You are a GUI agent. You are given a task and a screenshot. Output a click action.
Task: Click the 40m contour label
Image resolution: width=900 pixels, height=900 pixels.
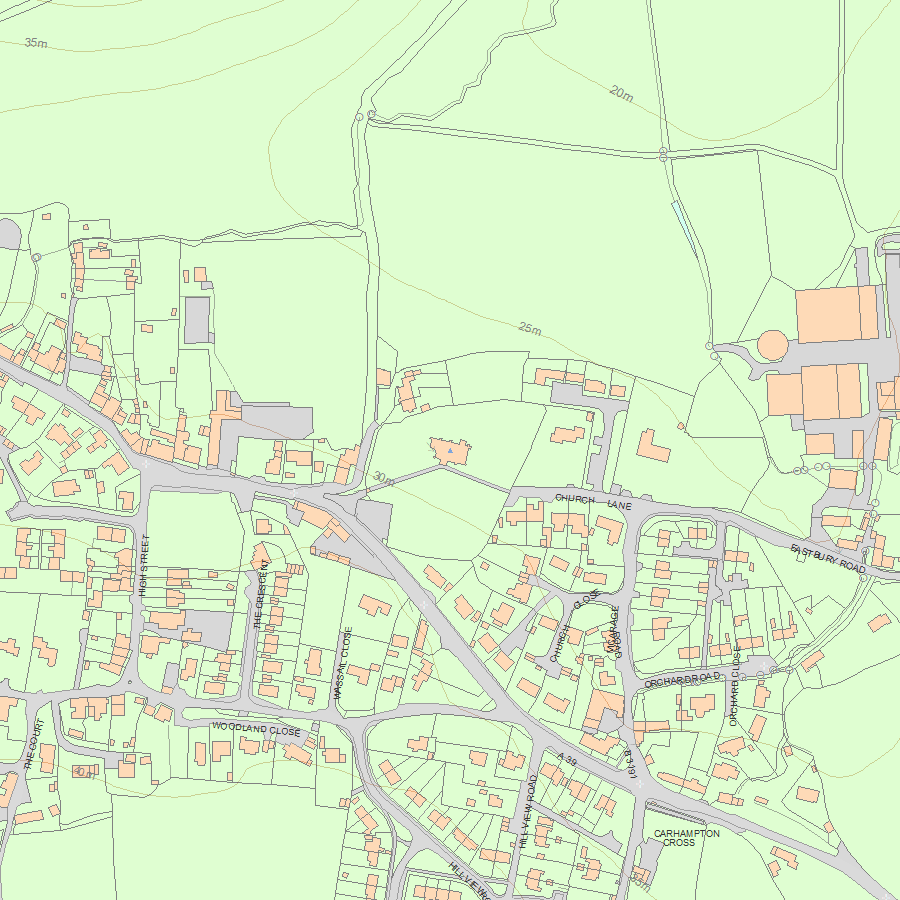84,773
